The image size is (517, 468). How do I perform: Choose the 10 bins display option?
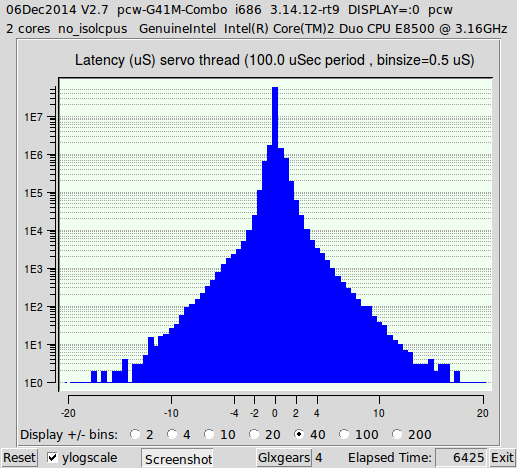(x=209, y=434)
